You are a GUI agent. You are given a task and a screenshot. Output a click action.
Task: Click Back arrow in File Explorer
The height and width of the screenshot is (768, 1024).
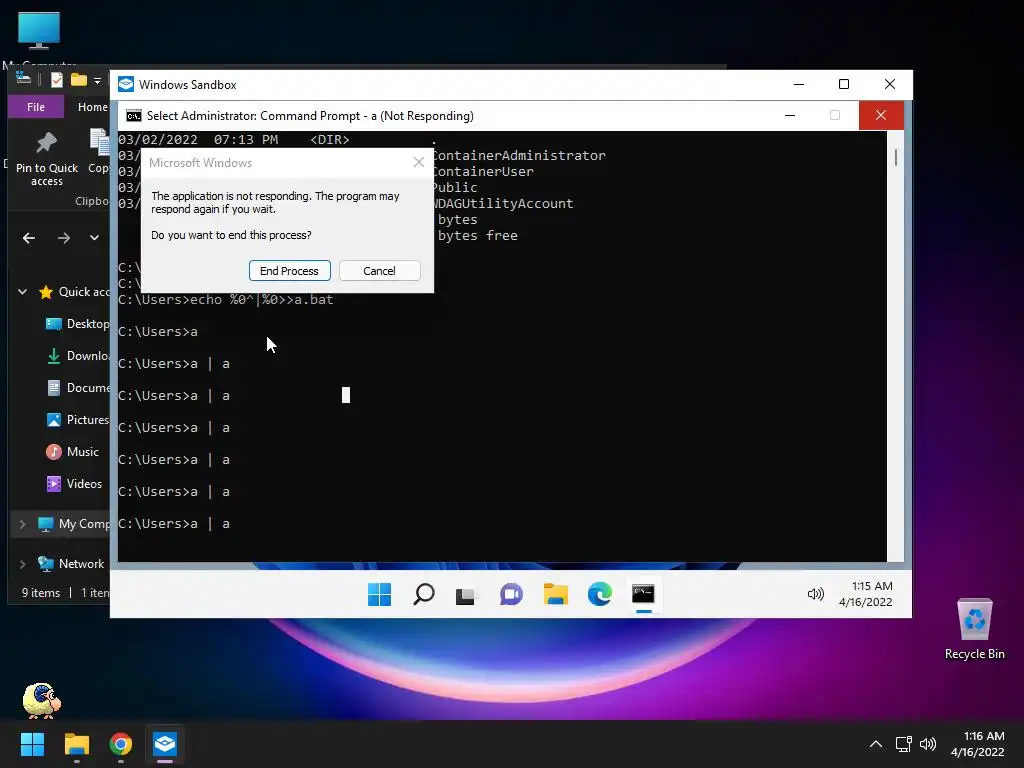point(29,238)
